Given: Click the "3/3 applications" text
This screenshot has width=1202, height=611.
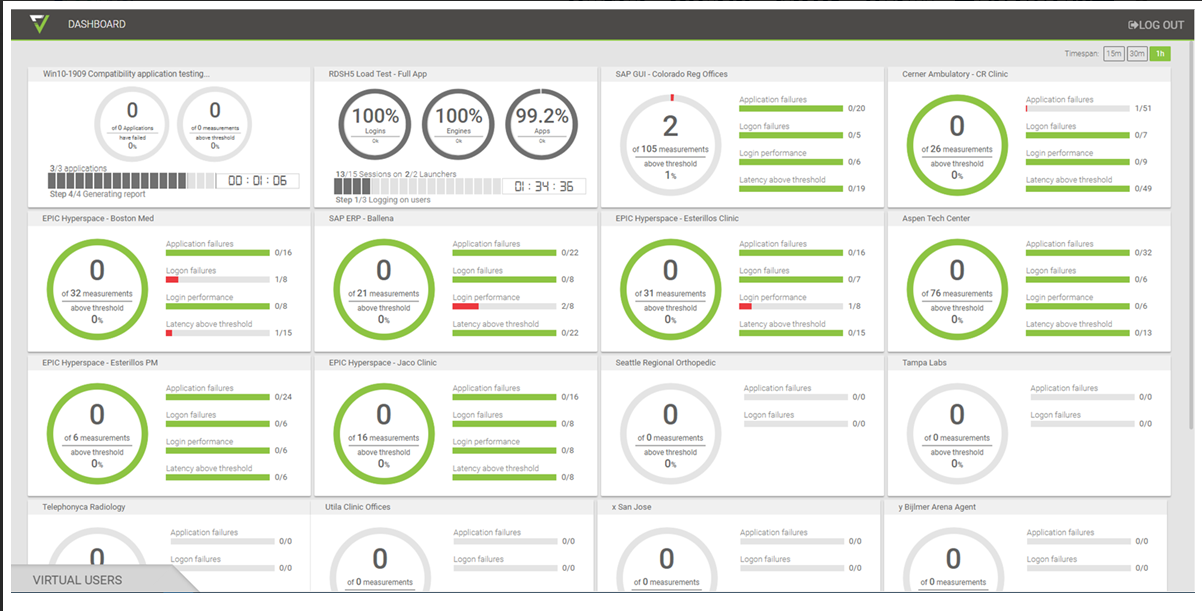Looking at the screenshot, I should 78,168.
